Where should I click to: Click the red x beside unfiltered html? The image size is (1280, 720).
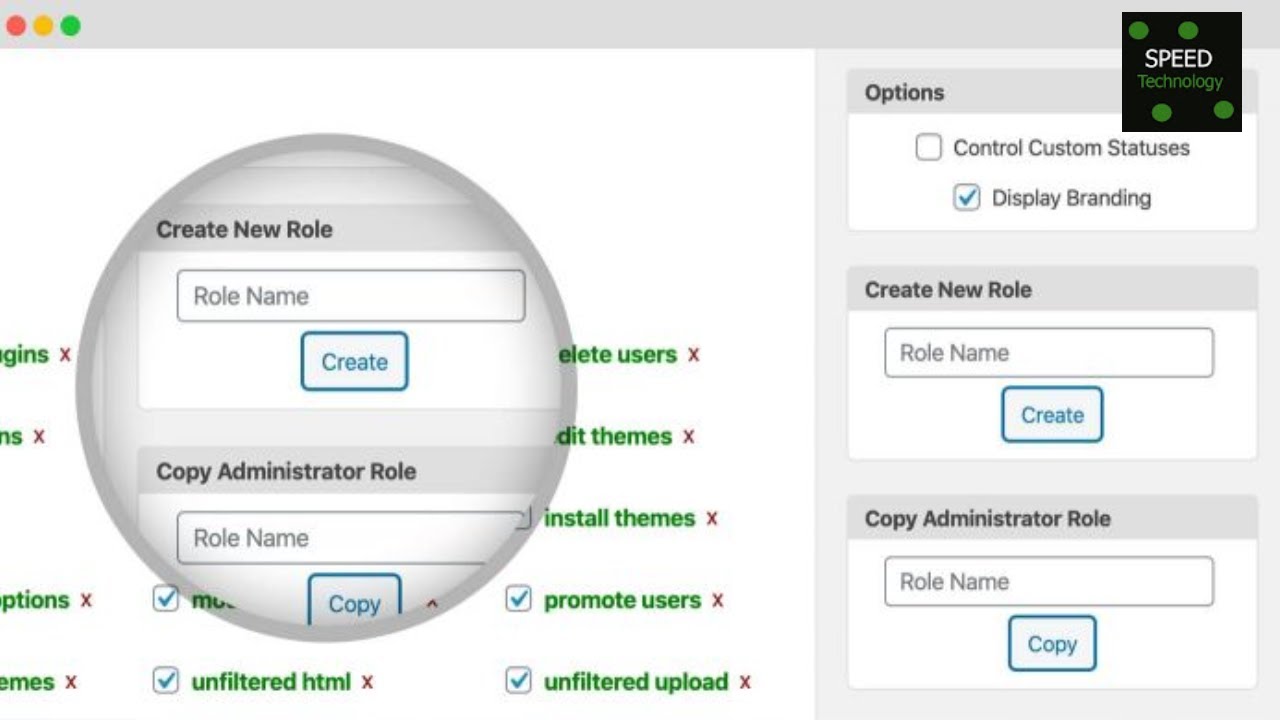click(367, 683)
